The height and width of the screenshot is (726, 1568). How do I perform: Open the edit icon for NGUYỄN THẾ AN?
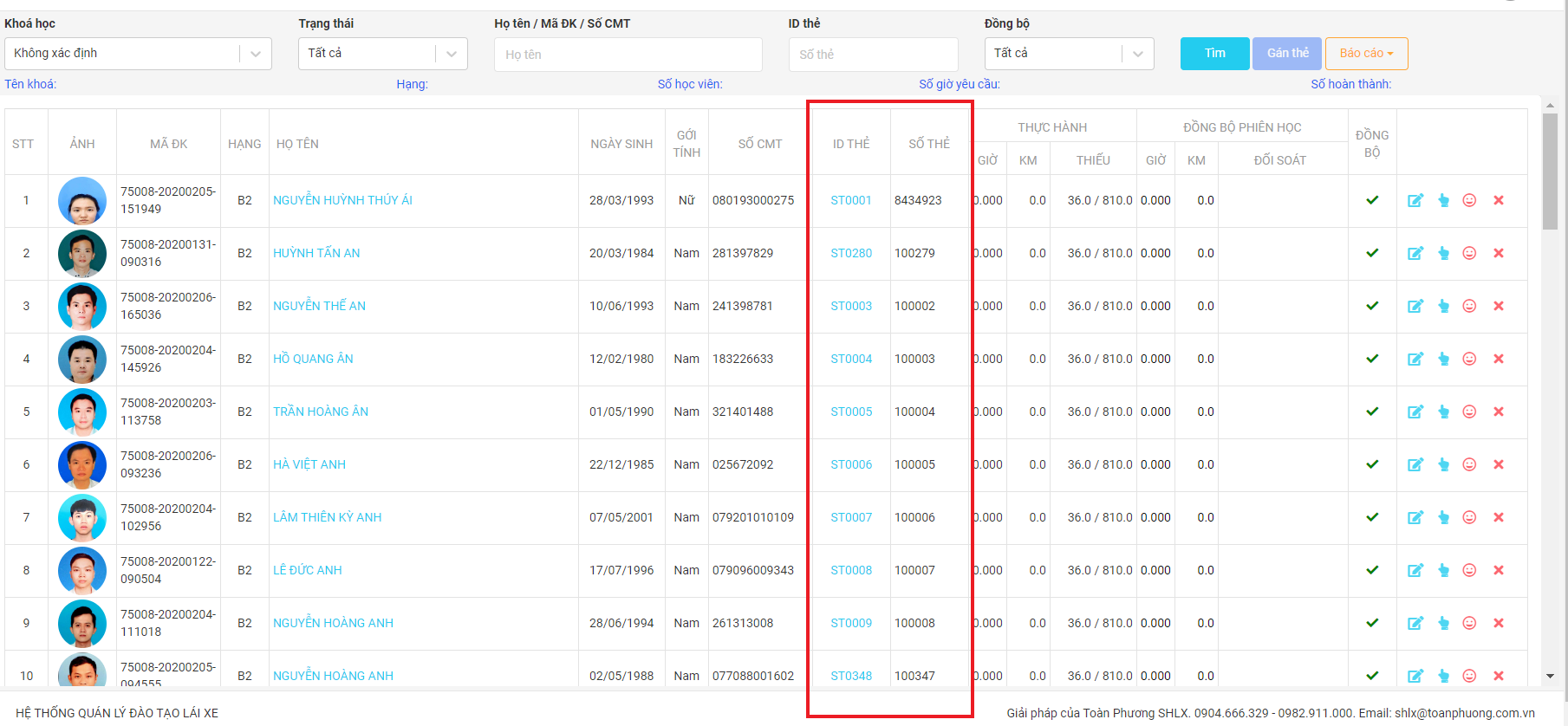[x=1415, y=306]
